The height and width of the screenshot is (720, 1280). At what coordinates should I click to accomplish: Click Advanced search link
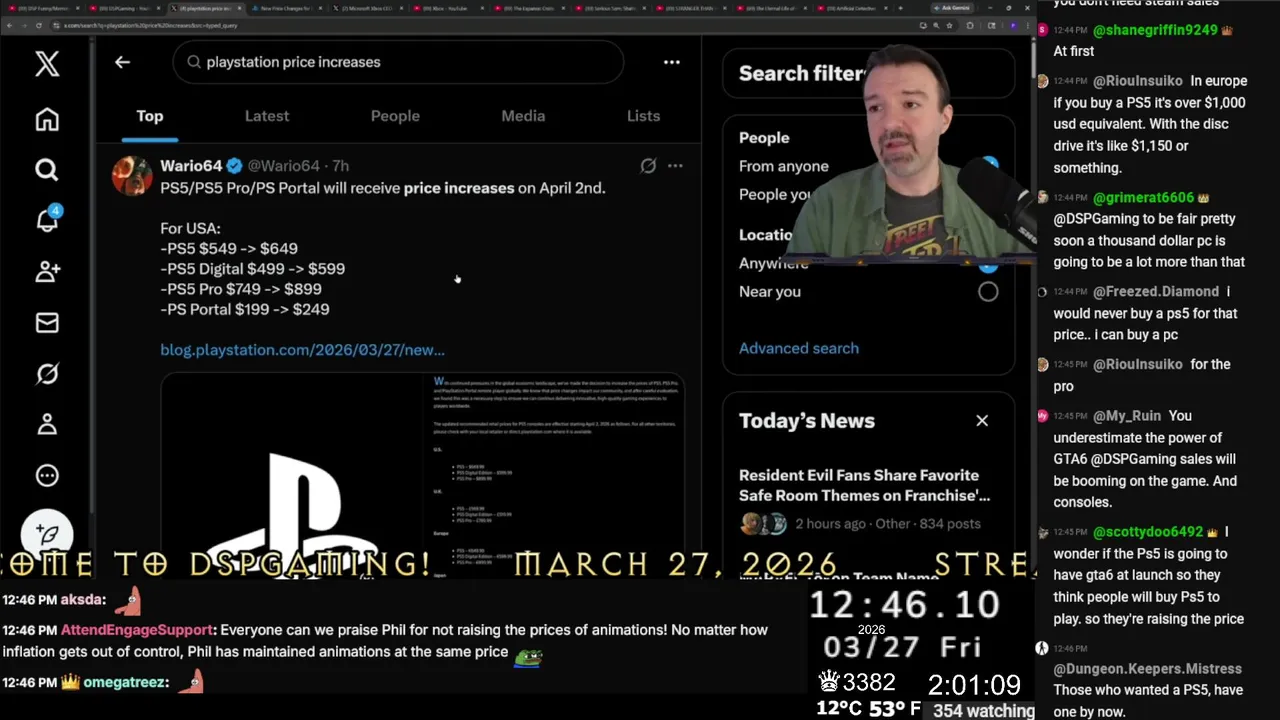(799, 348)
